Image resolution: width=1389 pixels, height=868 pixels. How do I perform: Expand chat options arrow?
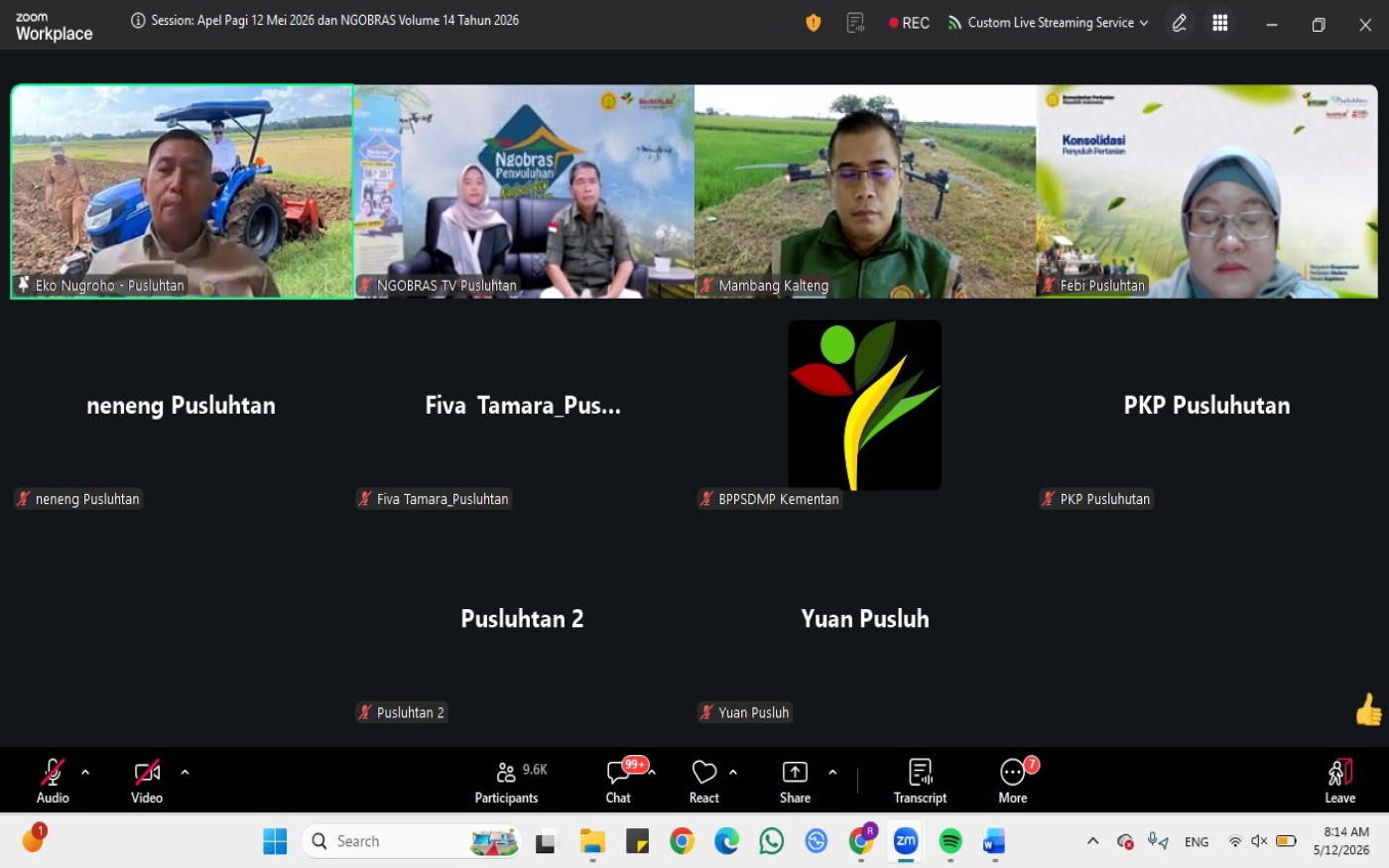pos(652,772)
